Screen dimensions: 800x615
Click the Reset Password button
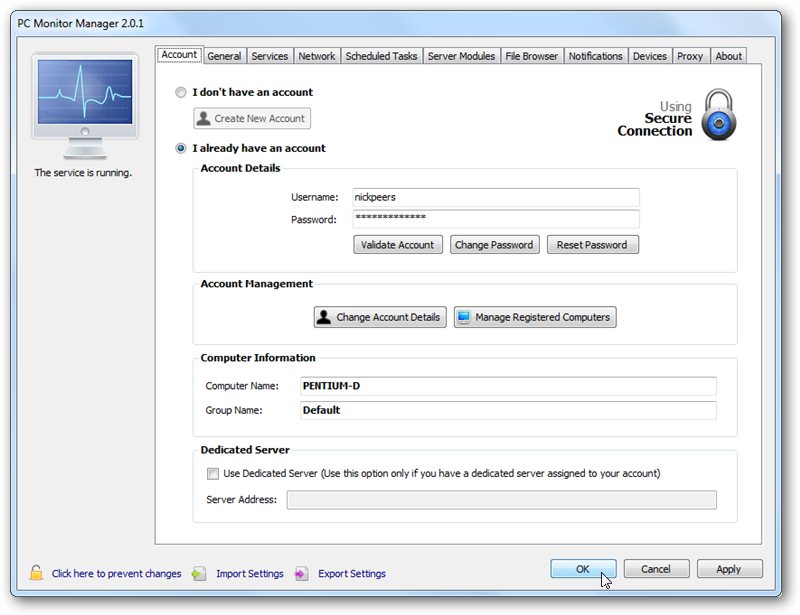click(x=592, y=245)
